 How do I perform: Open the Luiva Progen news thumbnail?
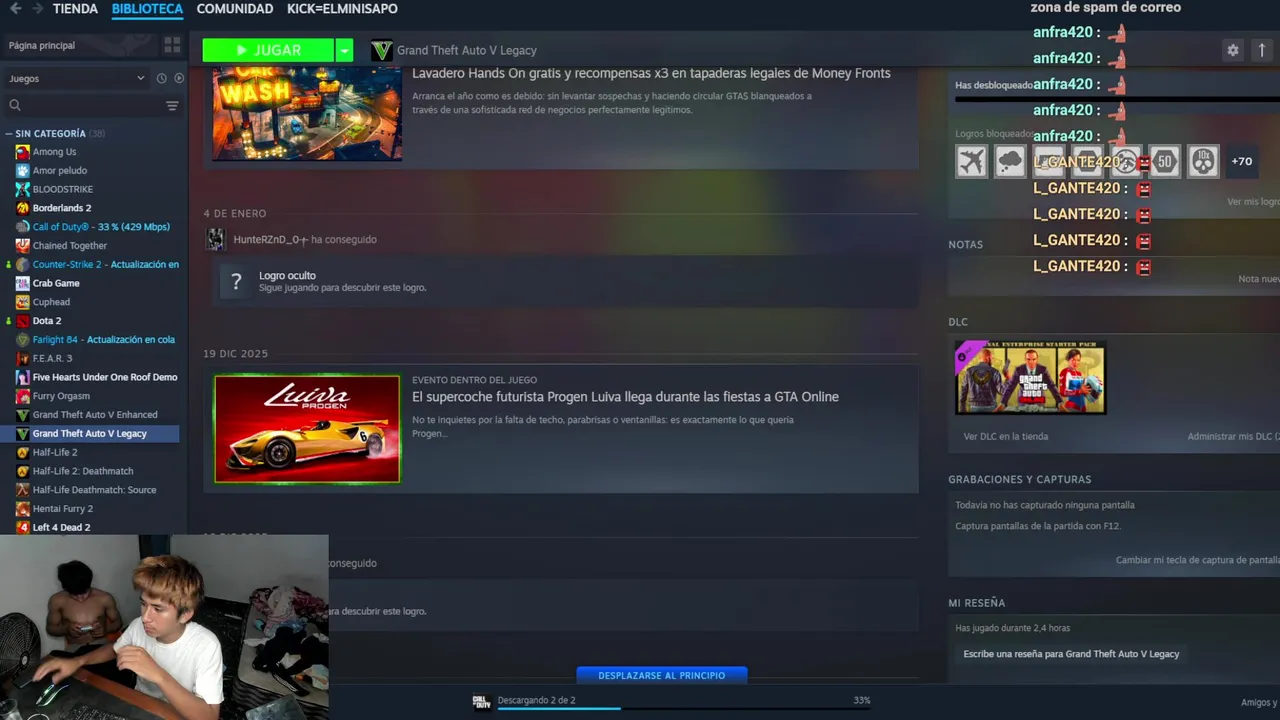click(x=307, y=428)
